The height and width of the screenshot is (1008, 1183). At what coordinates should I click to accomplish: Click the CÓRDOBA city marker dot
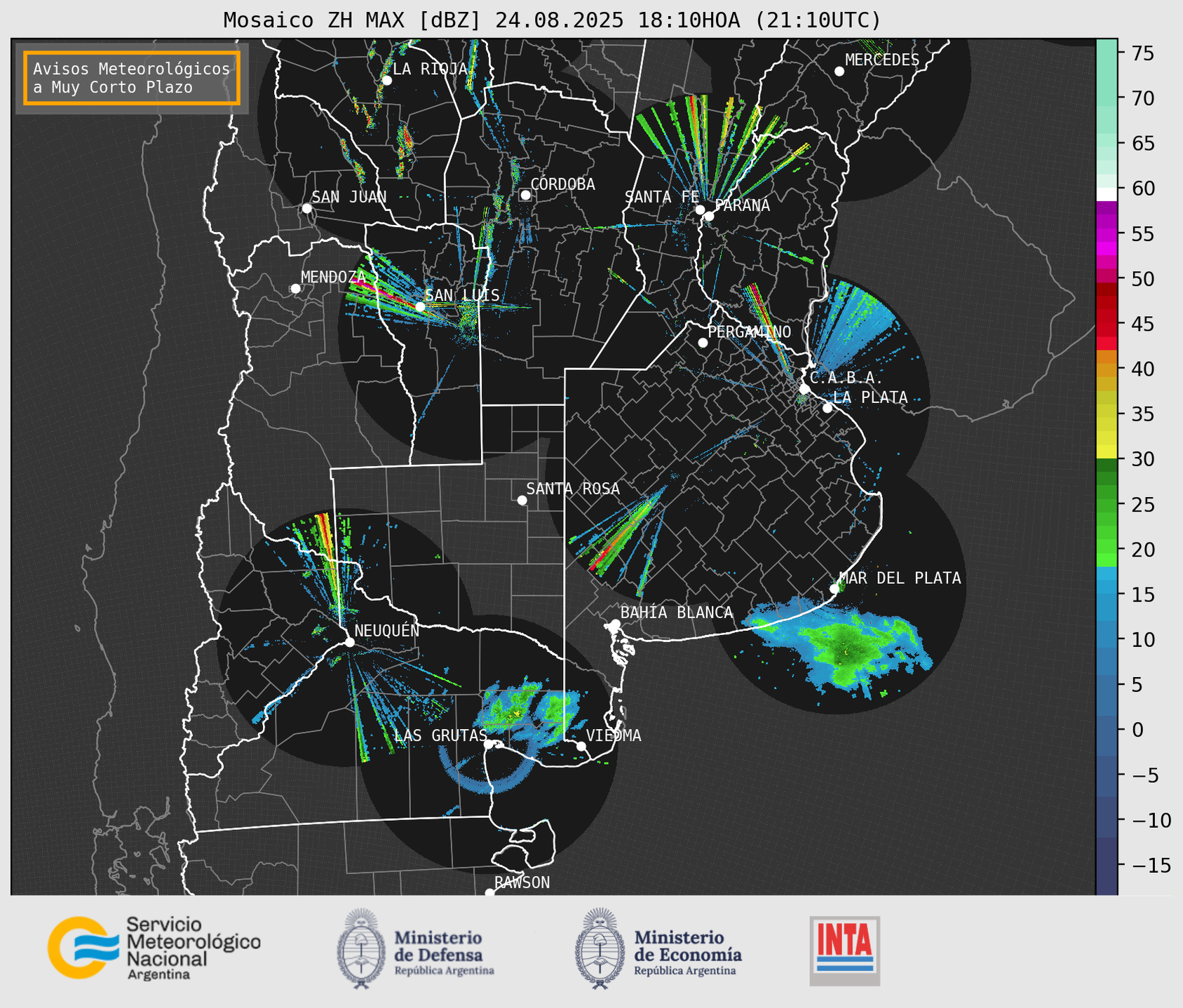(x=525, y=195)
